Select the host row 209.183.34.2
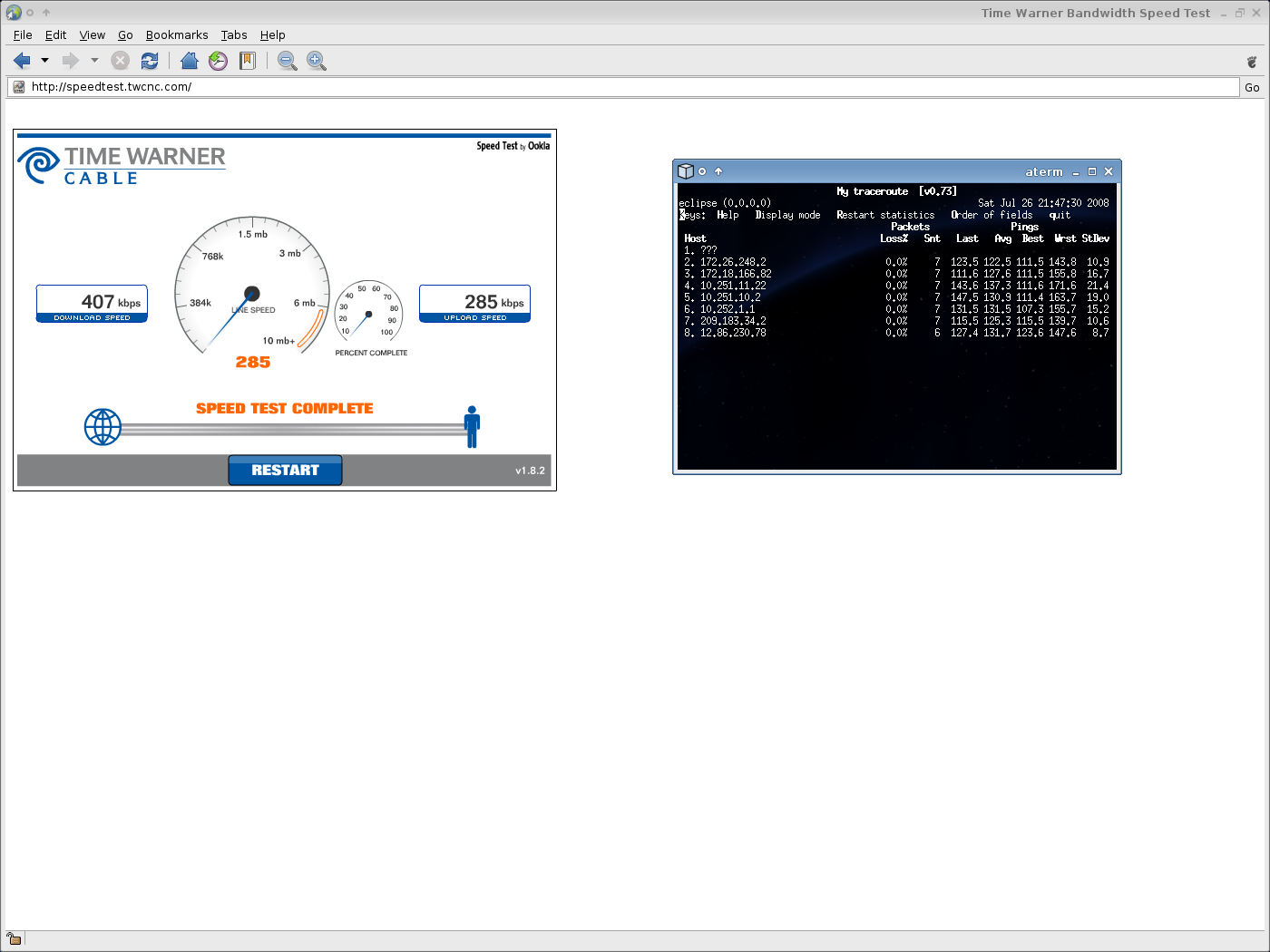 coord(896,321)
